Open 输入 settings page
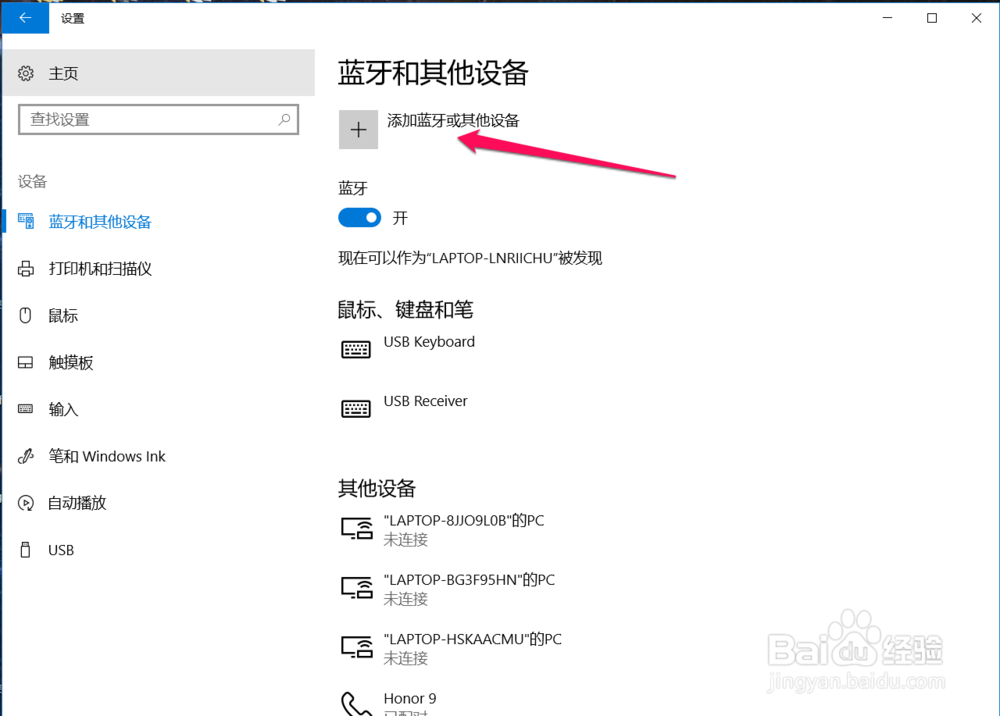The image size is (1000, 716). click(x=63, y=409)
